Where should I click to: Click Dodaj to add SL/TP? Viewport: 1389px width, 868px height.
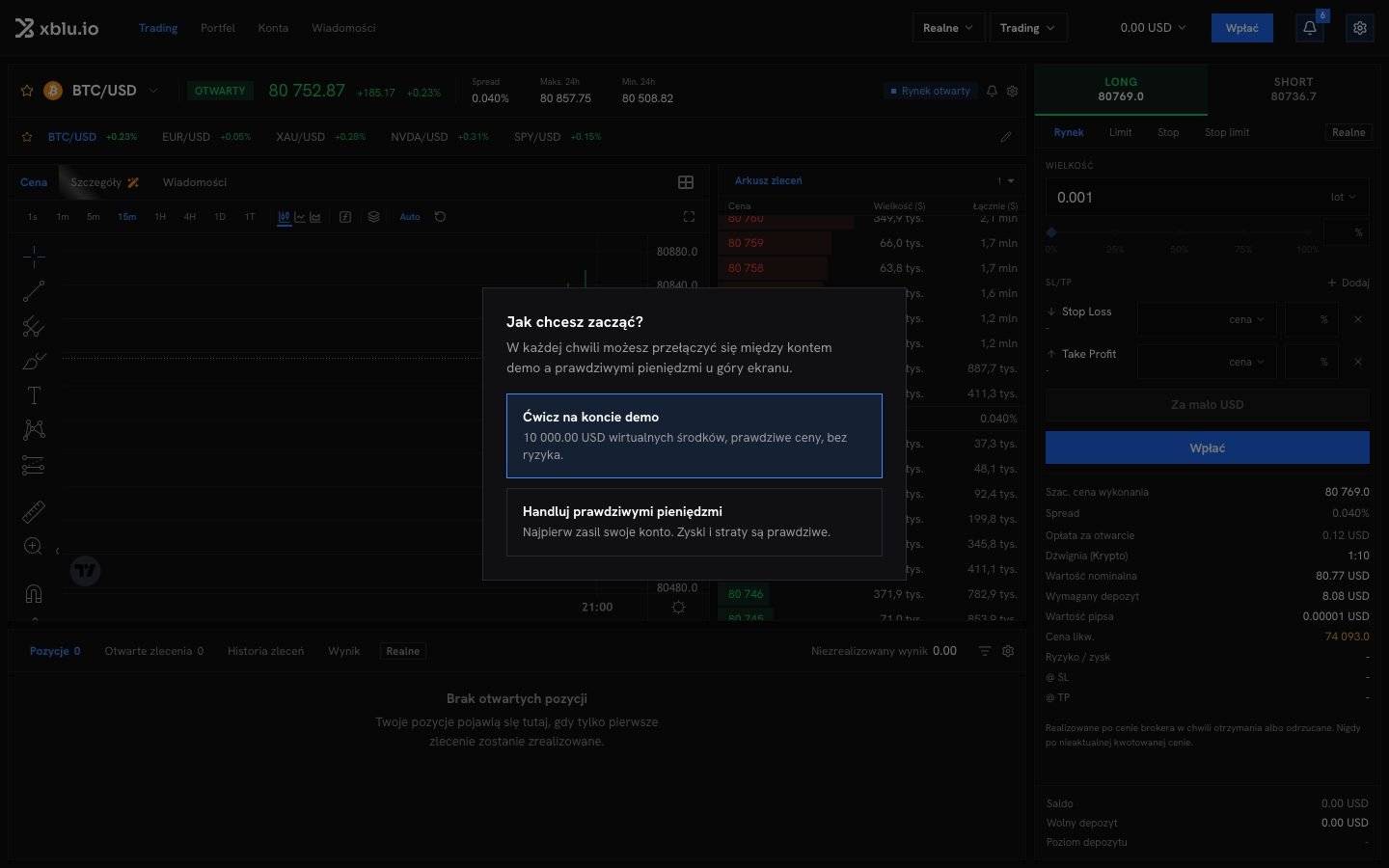coord(1348,283)
